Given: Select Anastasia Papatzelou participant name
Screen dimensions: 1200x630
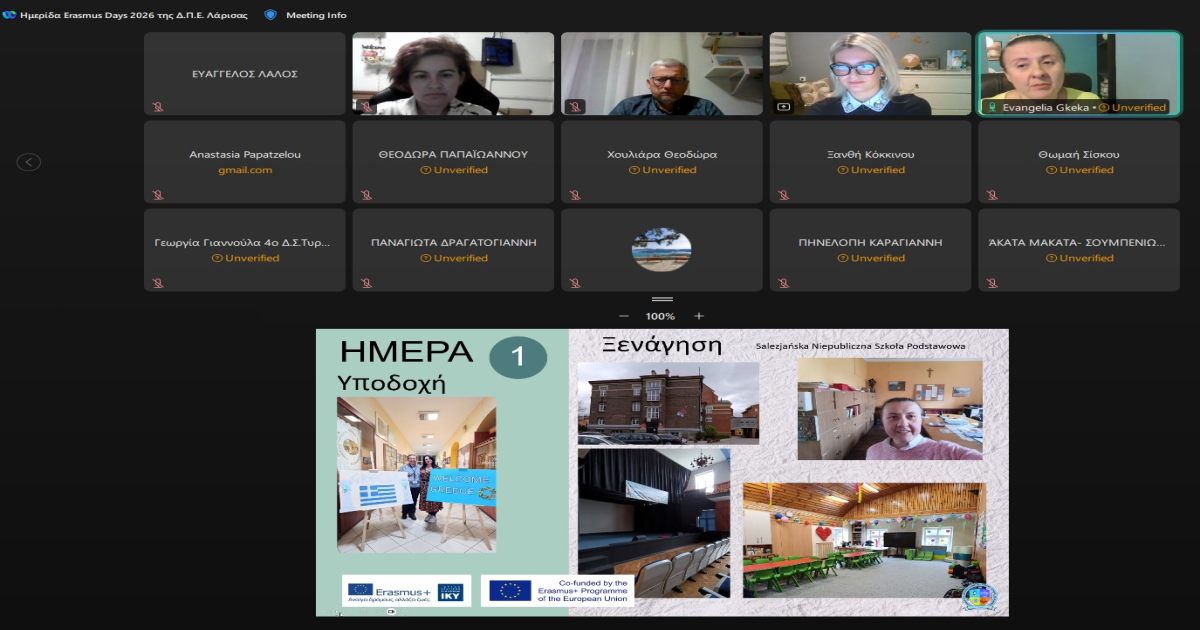Looking at the screenshot, I should (x=245, y=155).
